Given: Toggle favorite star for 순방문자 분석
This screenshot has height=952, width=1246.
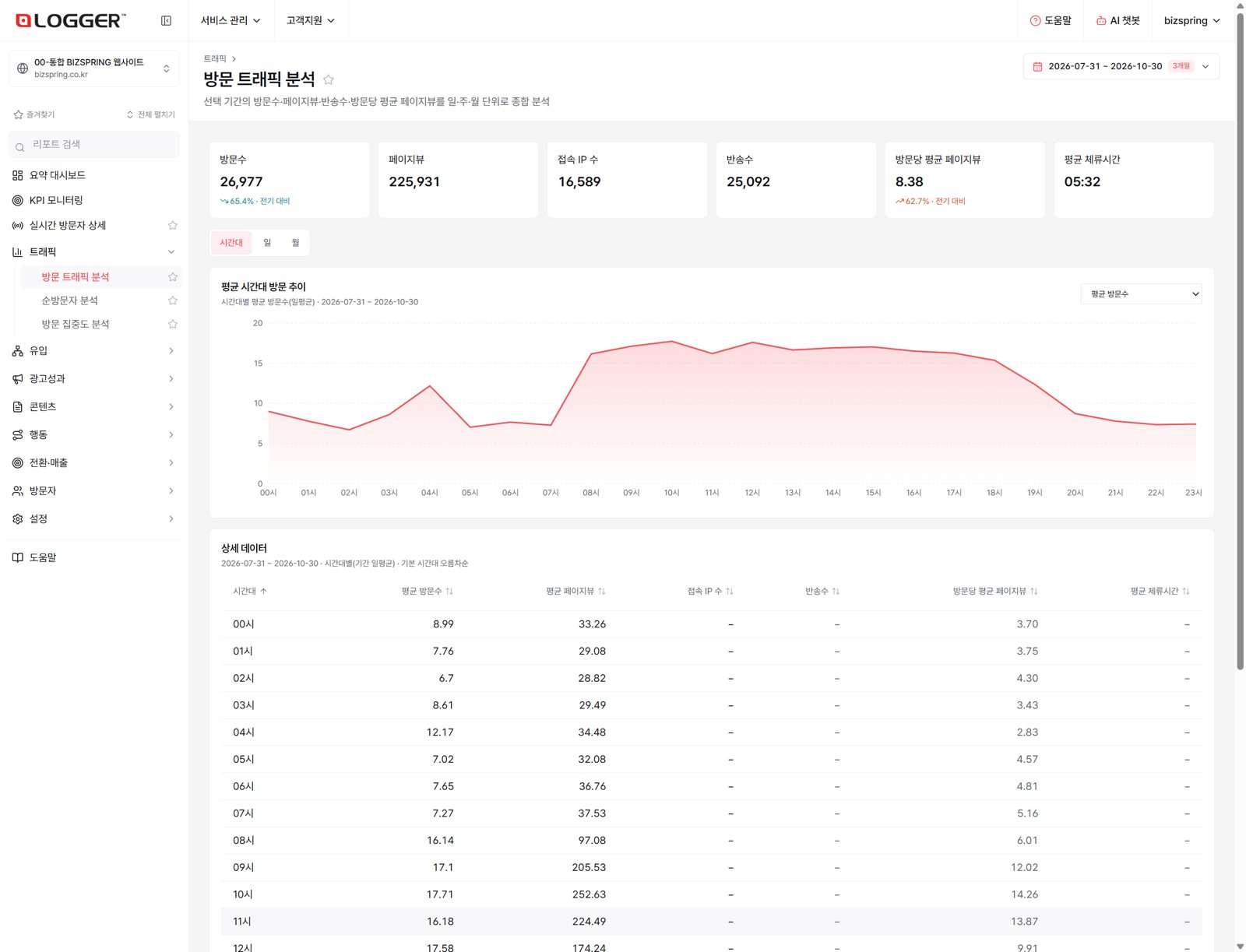Looking at the screenshot, I should 173,300.
